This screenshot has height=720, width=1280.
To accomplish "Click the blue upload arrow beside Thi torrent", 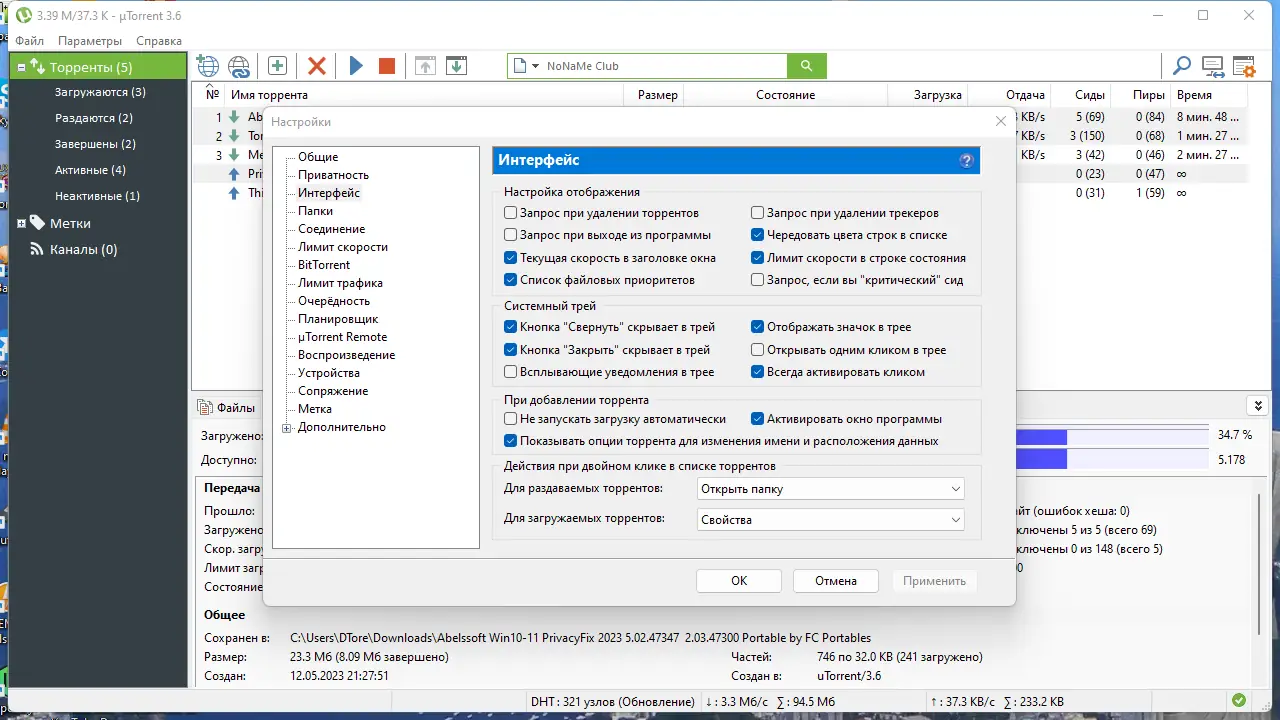I will point(235,193).
